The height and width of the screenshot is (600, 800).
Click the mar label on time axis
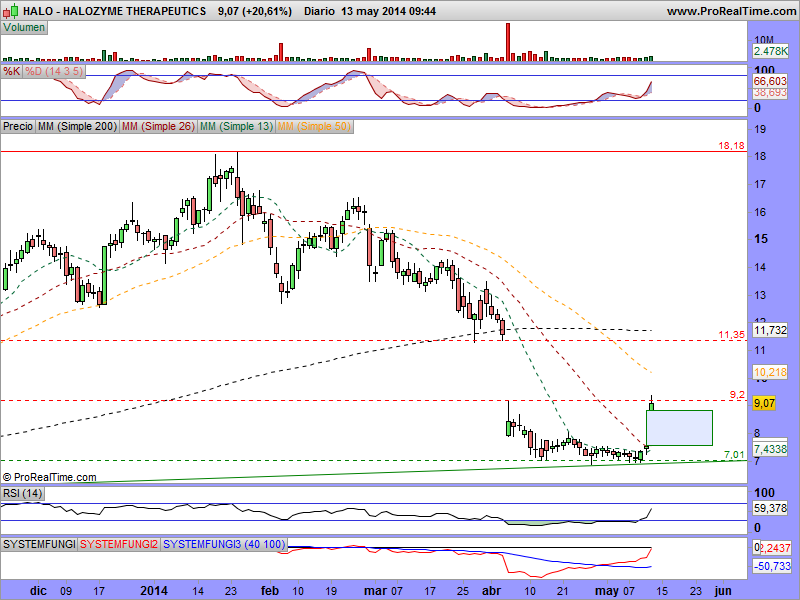point(376,591)
